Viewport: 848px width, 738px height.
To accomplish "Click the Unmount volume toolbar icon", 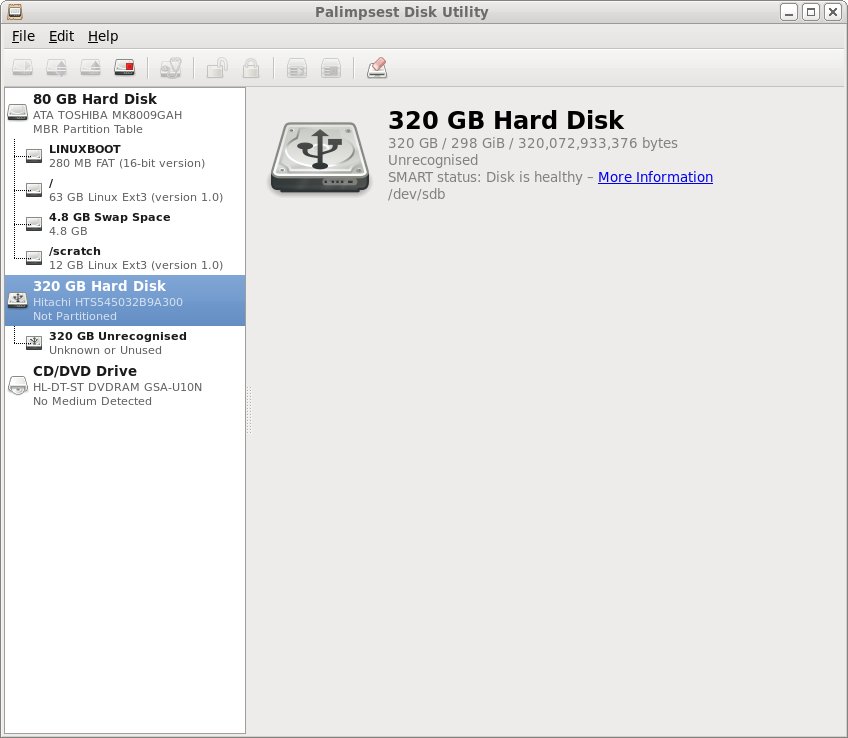I will pyautogui.click(x=57, y=68).
